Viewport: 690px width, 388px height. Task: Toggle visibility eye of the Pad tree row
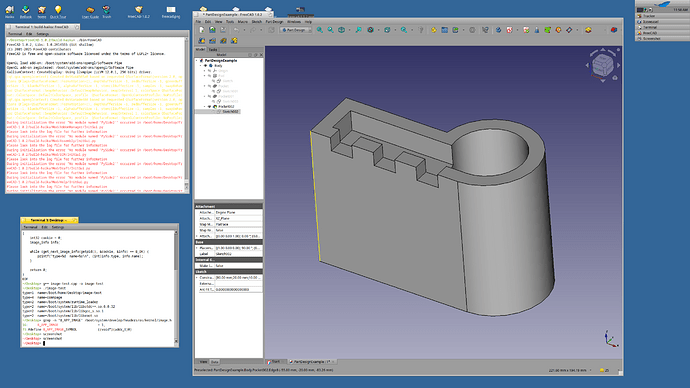(209, 76)
